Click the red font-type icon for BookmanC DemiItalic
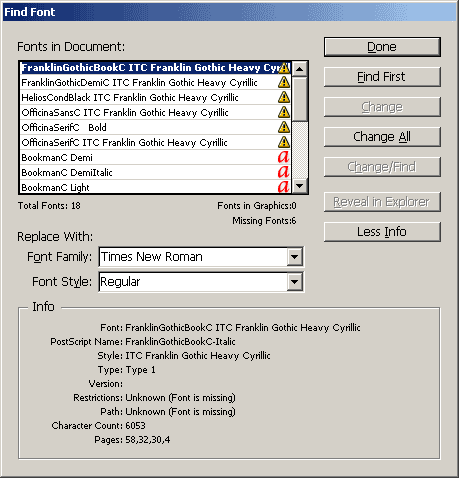459x478 pixels. [x=283, y=172]
